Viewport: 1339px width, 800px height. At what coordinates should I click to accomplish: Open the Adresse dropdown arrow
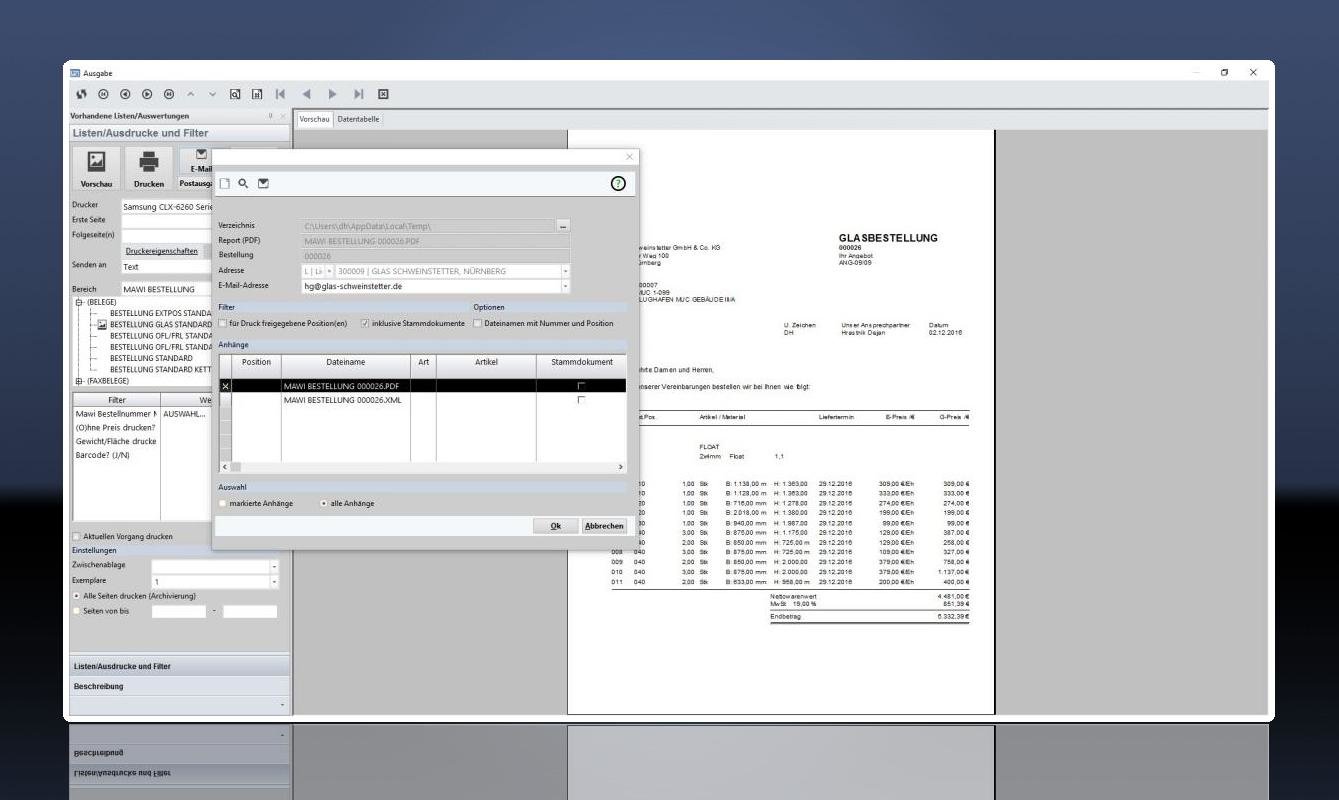(x=565, y=271)
